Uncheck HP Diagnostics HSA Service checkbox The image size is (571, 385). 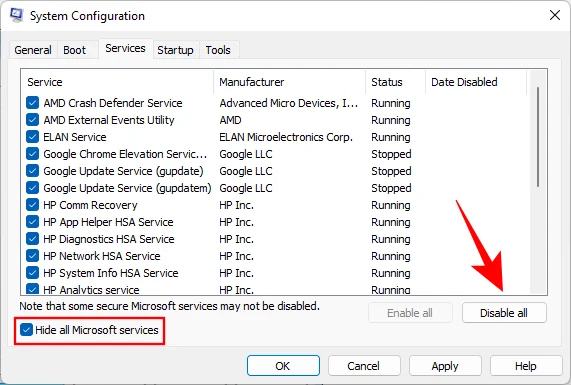pos(32,239)
